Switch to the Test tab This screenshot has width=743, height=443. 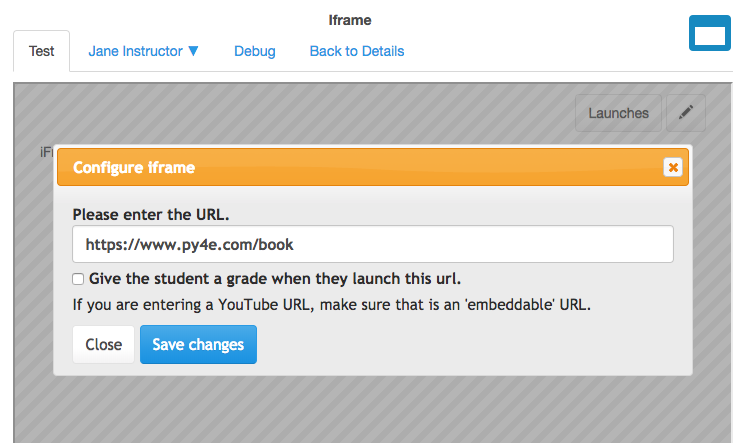[x=41, y=51]
